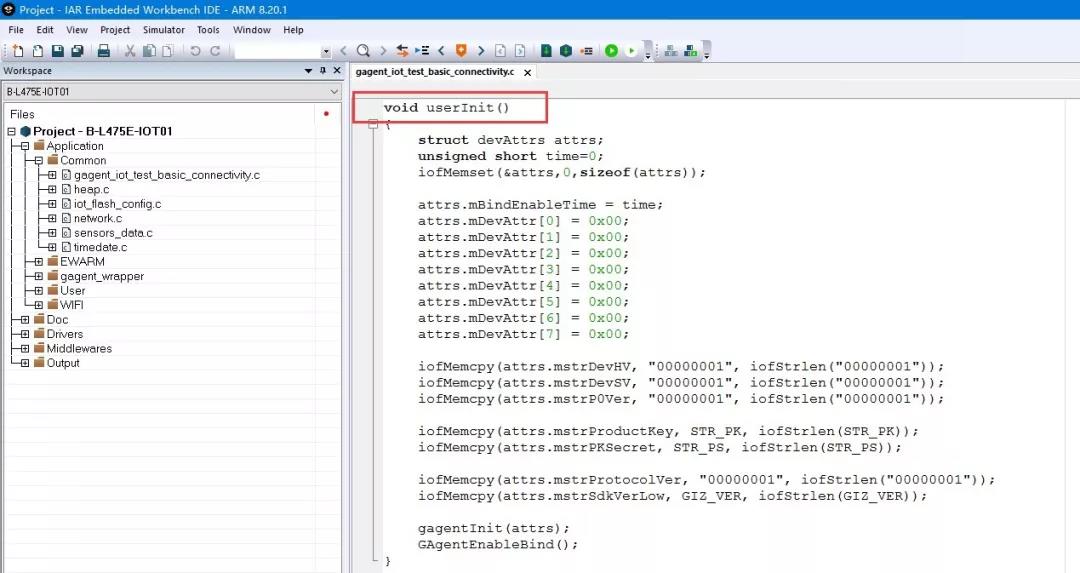
Task: Open the quick search dropdown arrow
Action: pyautogui.click(x=326, y=52)
